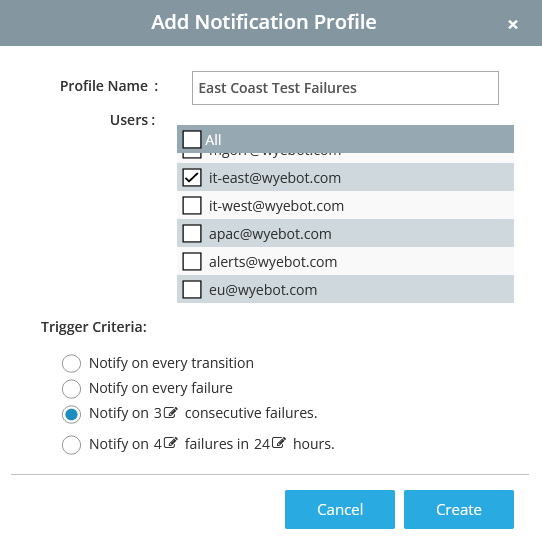Check the partially hidden user checkbox under All
The height and width of the screenshot is (541, 542).
[x=192, y=155]
